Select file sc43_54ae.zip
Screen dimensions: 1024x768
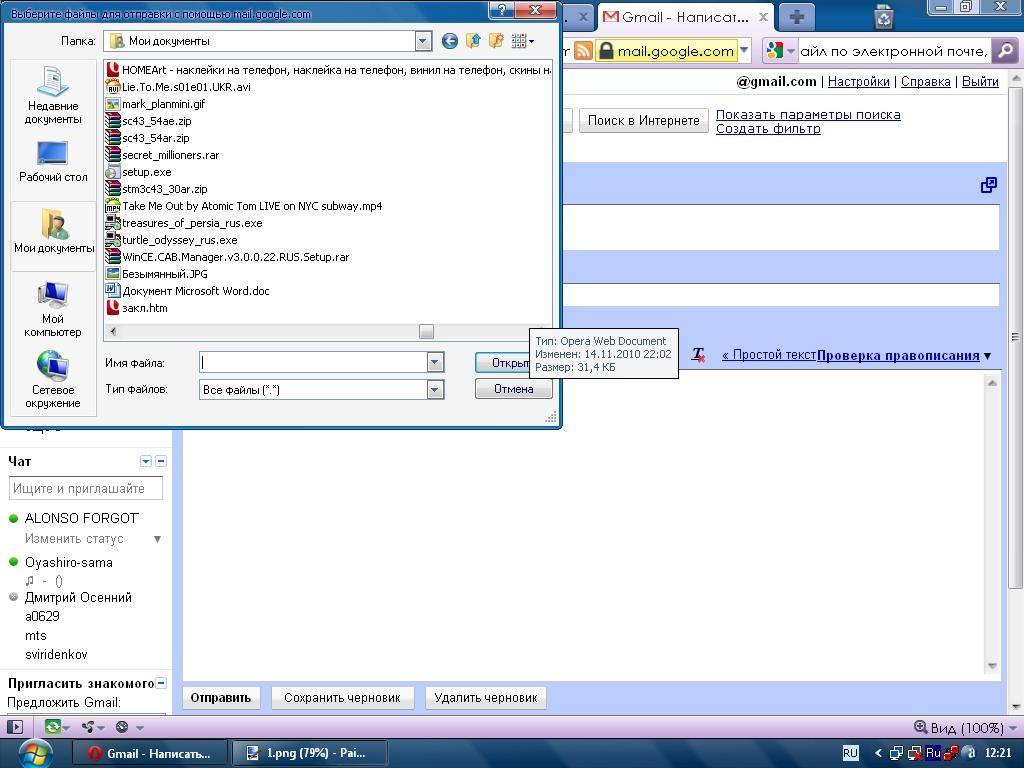tap(148, 121)
